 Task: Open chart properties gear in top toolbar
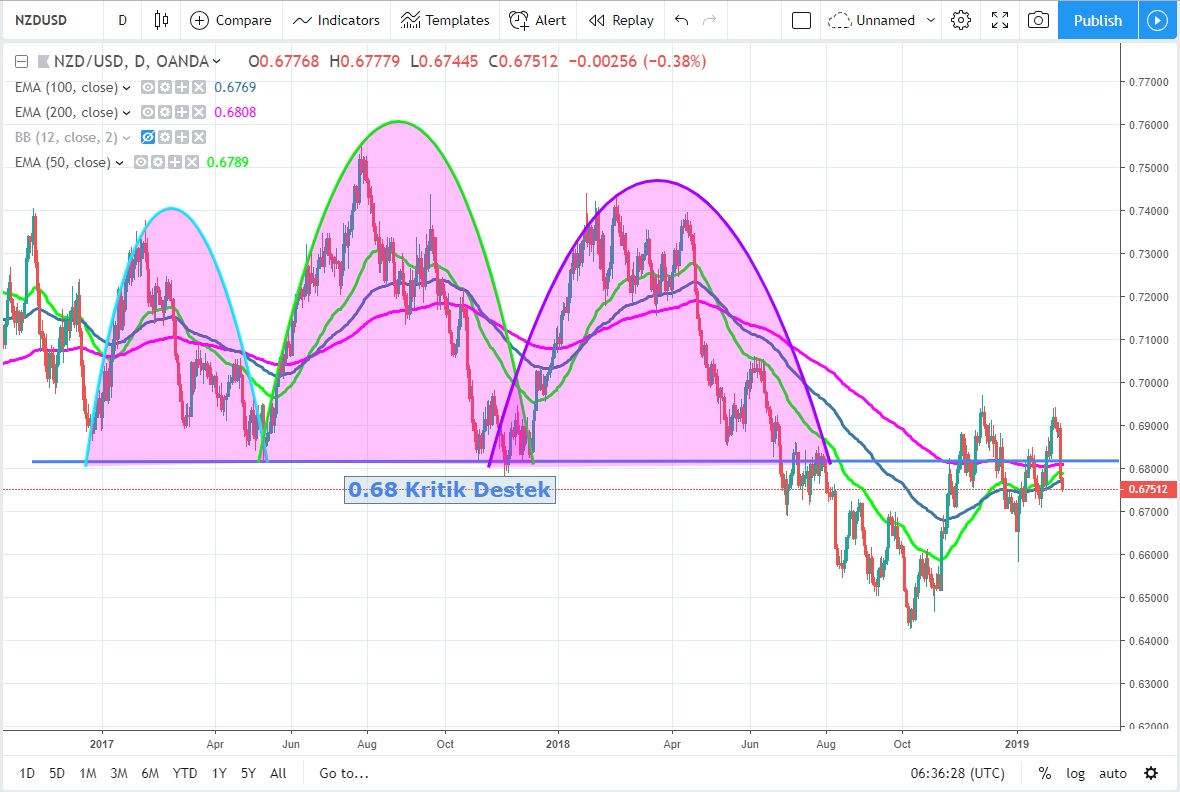pyautogui.click(x=961, y=20)
